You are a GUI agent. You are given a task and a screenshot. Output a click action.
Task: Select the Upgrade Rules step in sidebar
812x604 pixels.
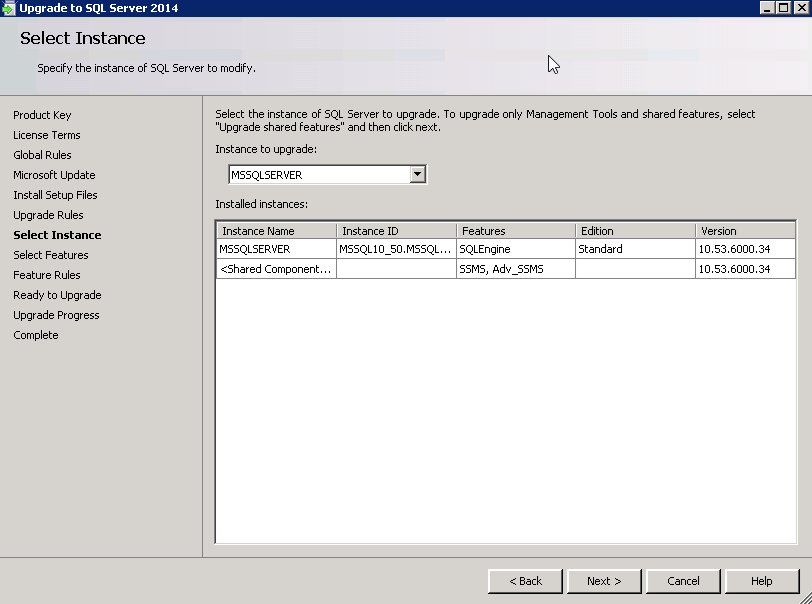pos(48,215)
